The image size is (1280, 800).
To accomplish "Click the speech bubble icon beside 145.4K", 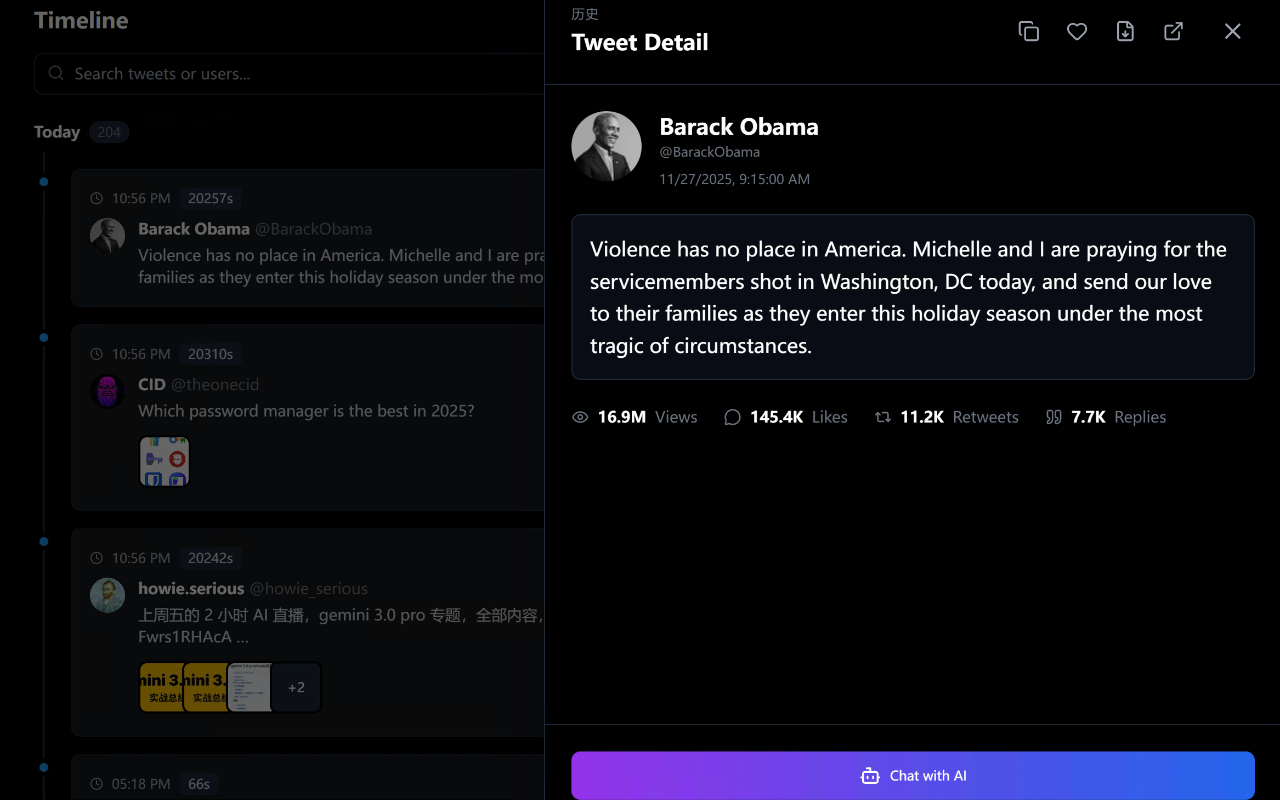I will pyautogui.click(x=732, y=417).
